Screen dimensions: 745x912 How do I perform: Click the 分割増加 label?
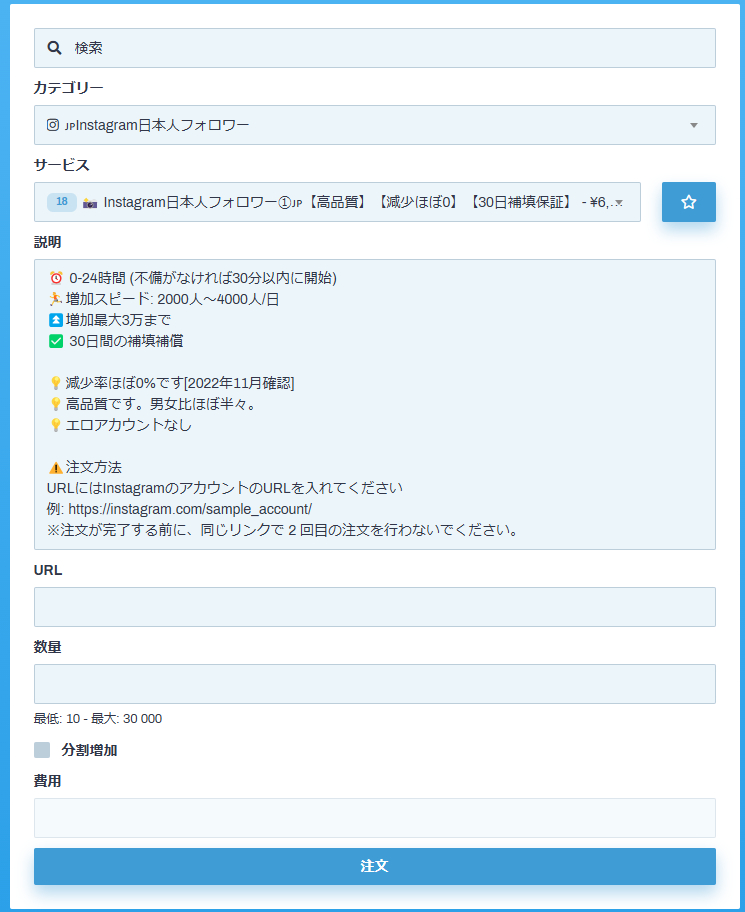(x=89, y=750)
